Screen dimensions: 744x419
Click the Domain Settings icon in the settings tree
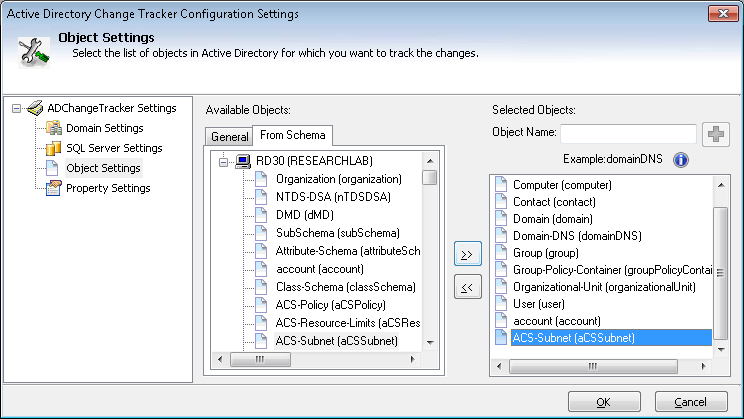pos(54,128)
